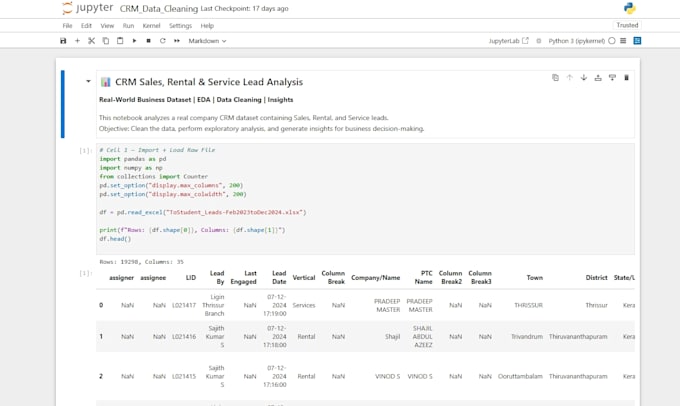Click the Trivandrum town cell
Screen dimensions: 680x406
pos(527,337)
